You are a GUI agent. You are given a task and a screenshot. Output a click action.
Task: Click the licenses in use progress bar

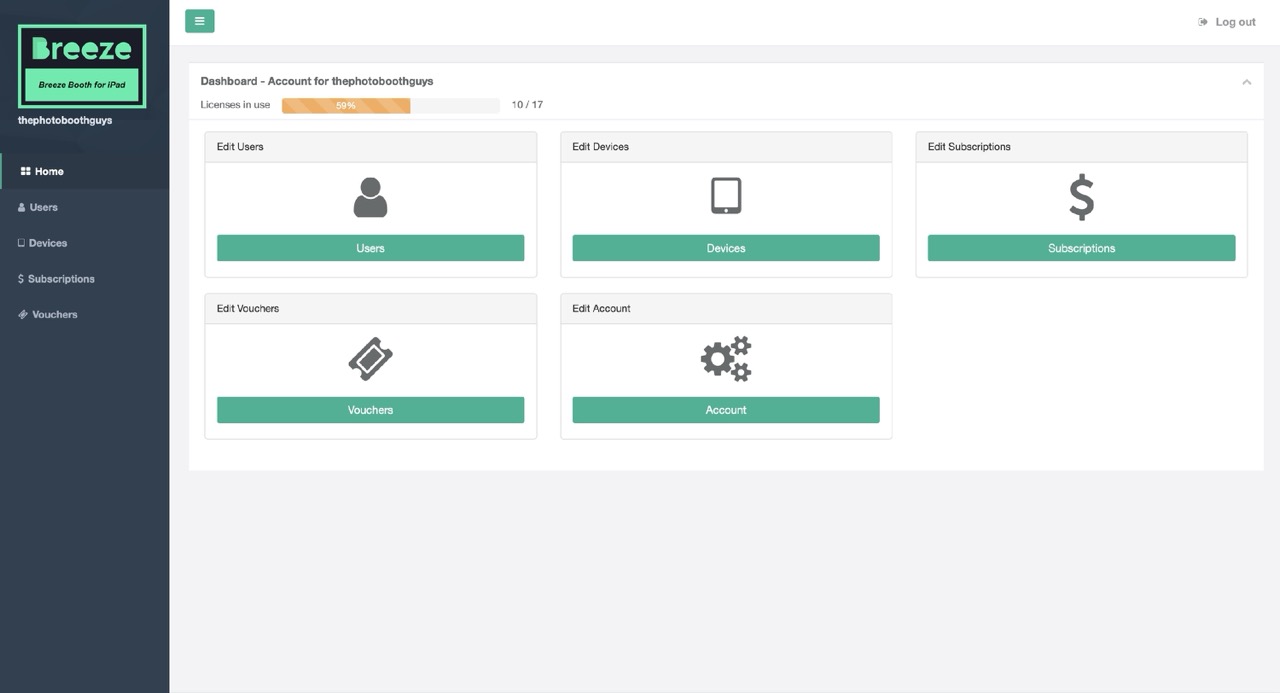[390, 105]
